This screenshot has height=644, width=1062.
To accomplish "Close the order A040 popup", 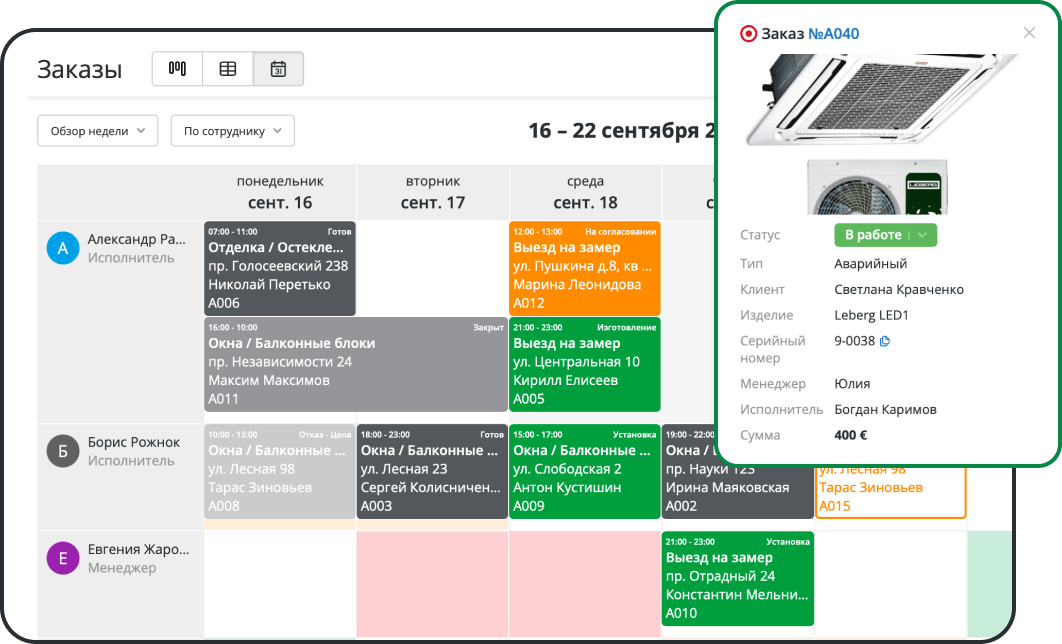I will tap(1029, 33).
